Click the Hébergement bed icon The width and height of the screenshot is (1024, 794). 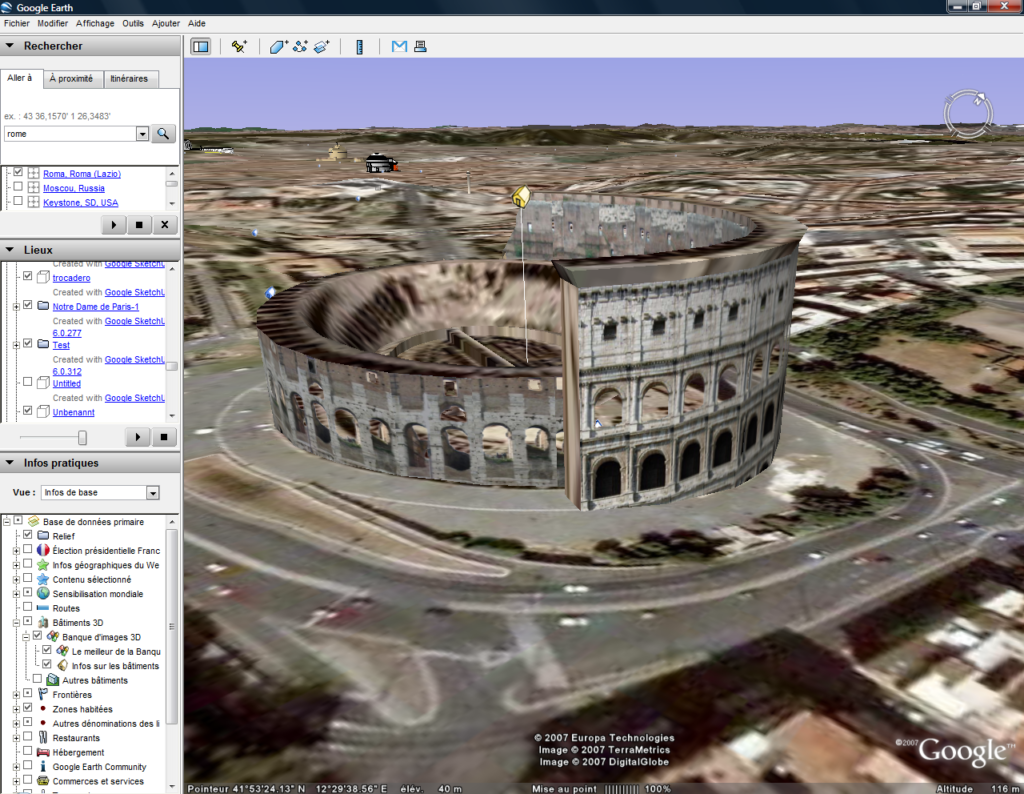(x=43, y=752)
